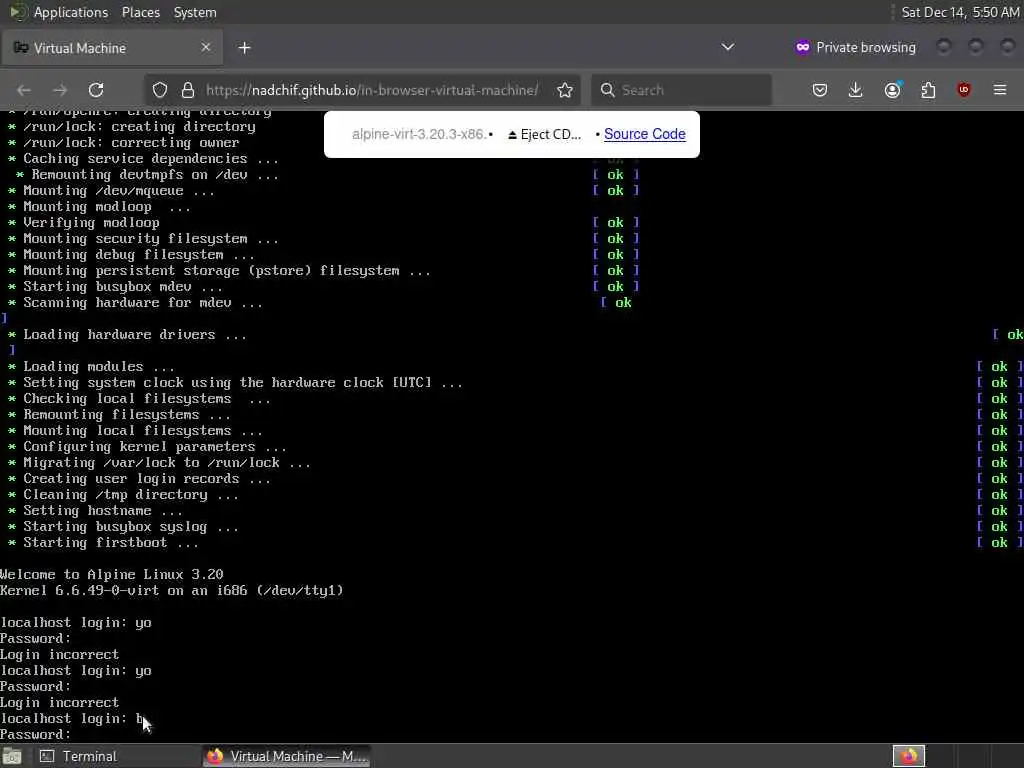The image size is (1024, 768).
Task: Click the show desktop icon in taskbar
Action: pos(12,756)
